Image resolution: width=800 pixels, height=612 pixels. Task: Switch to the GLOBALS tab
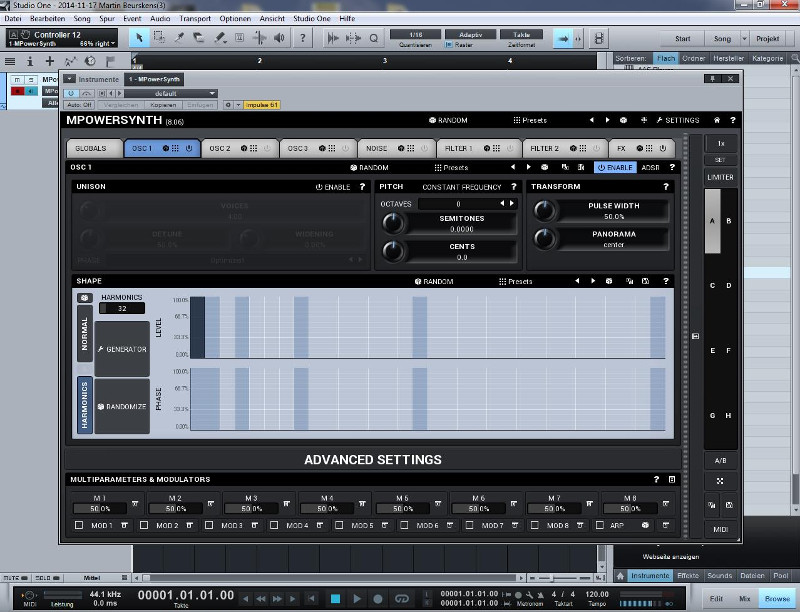pyautogui.click(x=94, y=148)
